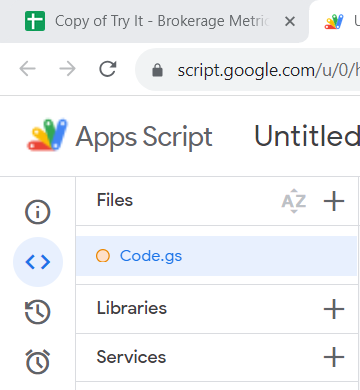Click the script.google.com address bar

pyautogui.click(x=247, y=70)
